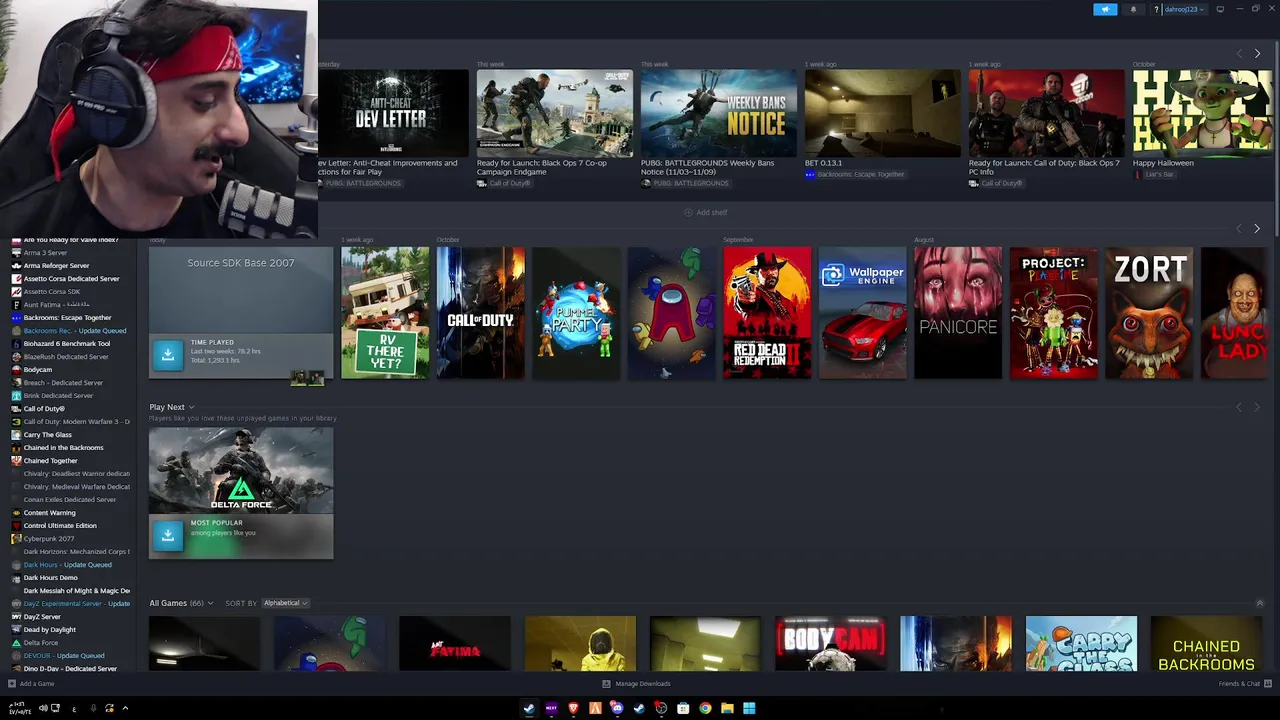The image size is (1280, 720).
Task: Open Manage Downloads
Action: pyautogui.click(x=636, y=684)
